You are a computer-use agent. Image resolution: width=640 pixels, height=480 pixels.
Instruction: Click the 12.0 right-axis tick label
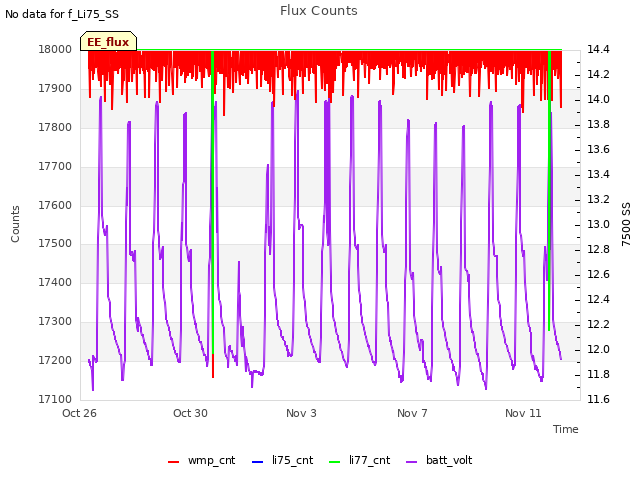(x=598, y=349)
